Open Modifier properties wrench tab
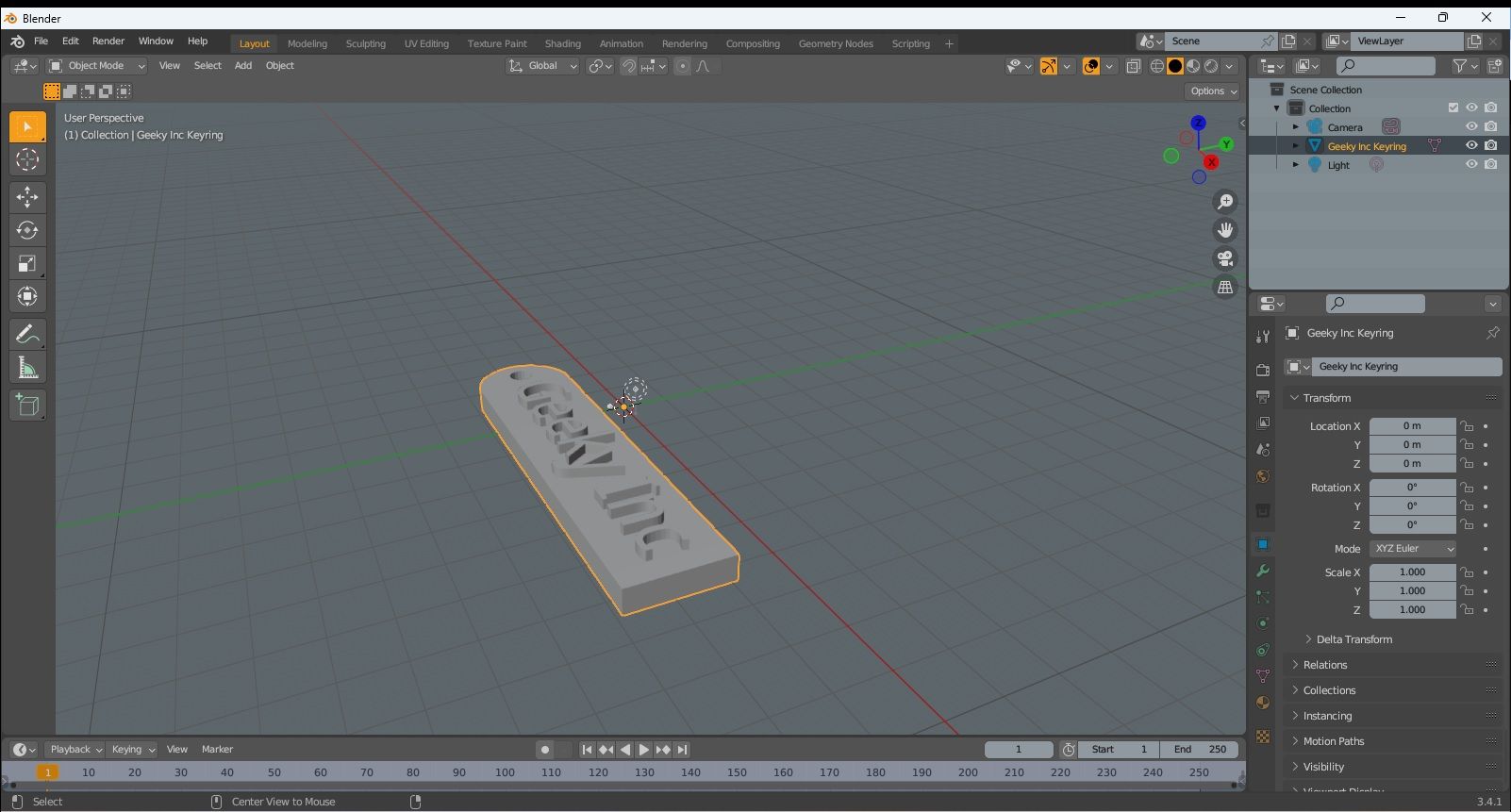The image size is (1511, 812). pos(1263,571)
